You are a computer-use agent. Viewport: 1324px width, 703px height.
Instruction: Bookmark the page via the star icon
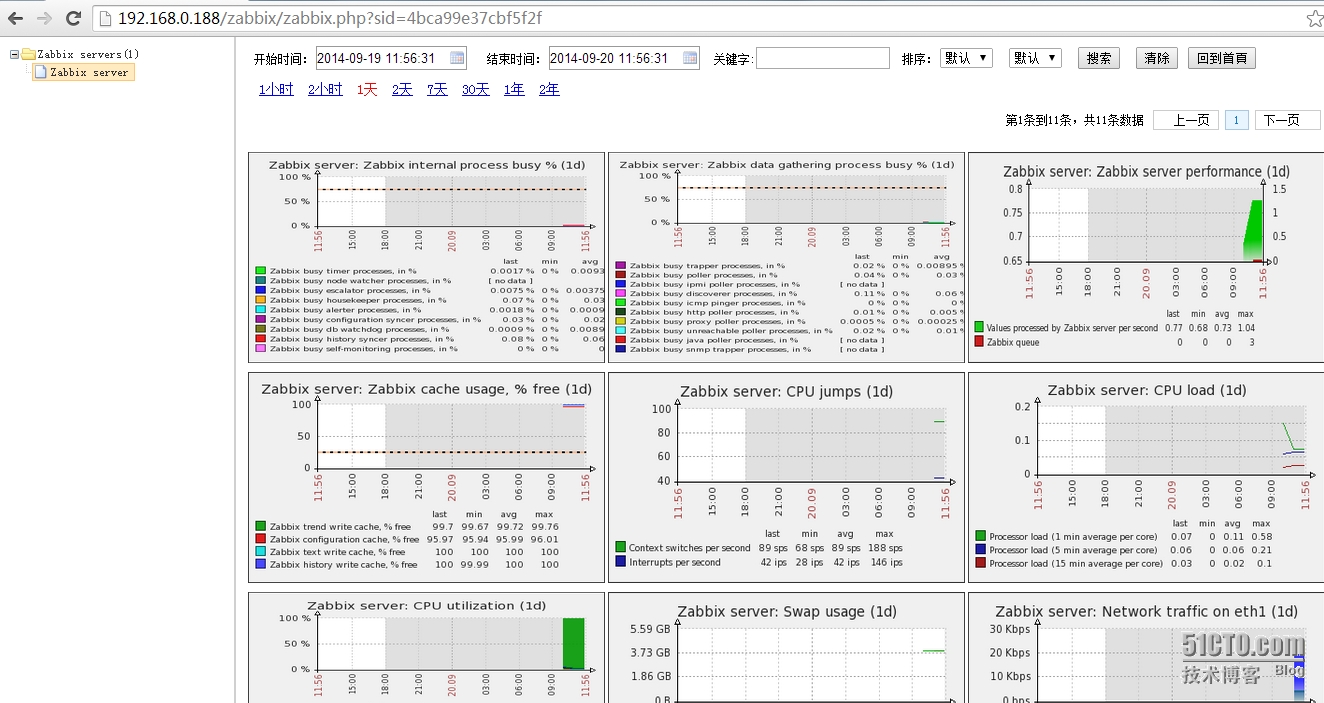tap(1315, 16)
